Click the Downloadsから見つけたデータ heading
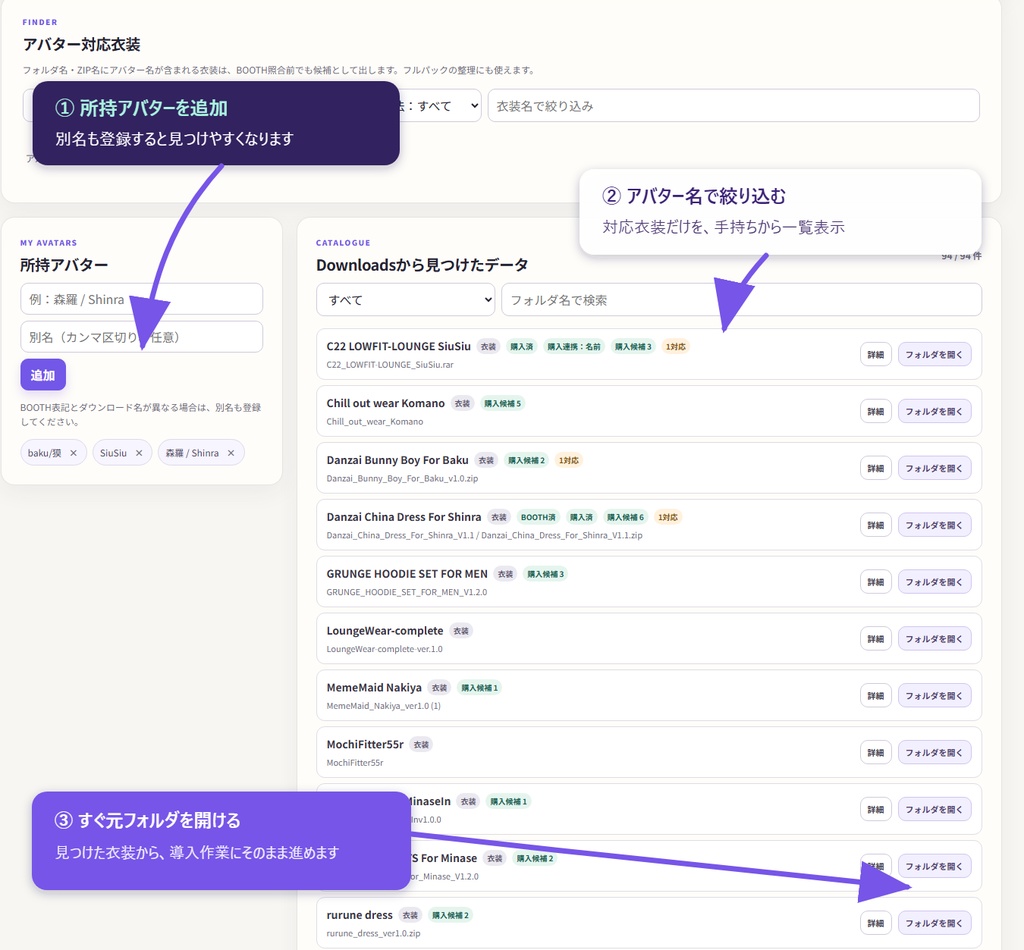 (422, 264)
